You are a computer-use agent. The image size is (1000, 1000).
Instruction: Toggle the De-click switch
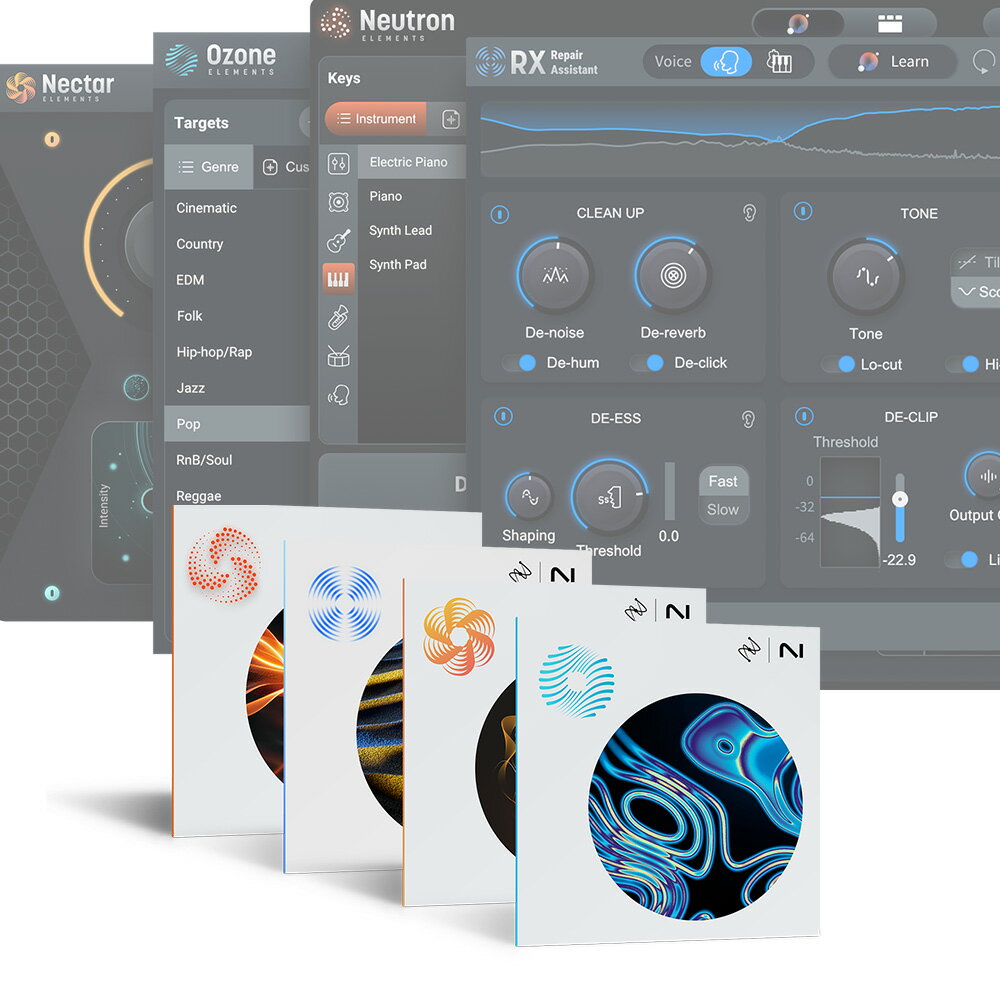(647, 363)
